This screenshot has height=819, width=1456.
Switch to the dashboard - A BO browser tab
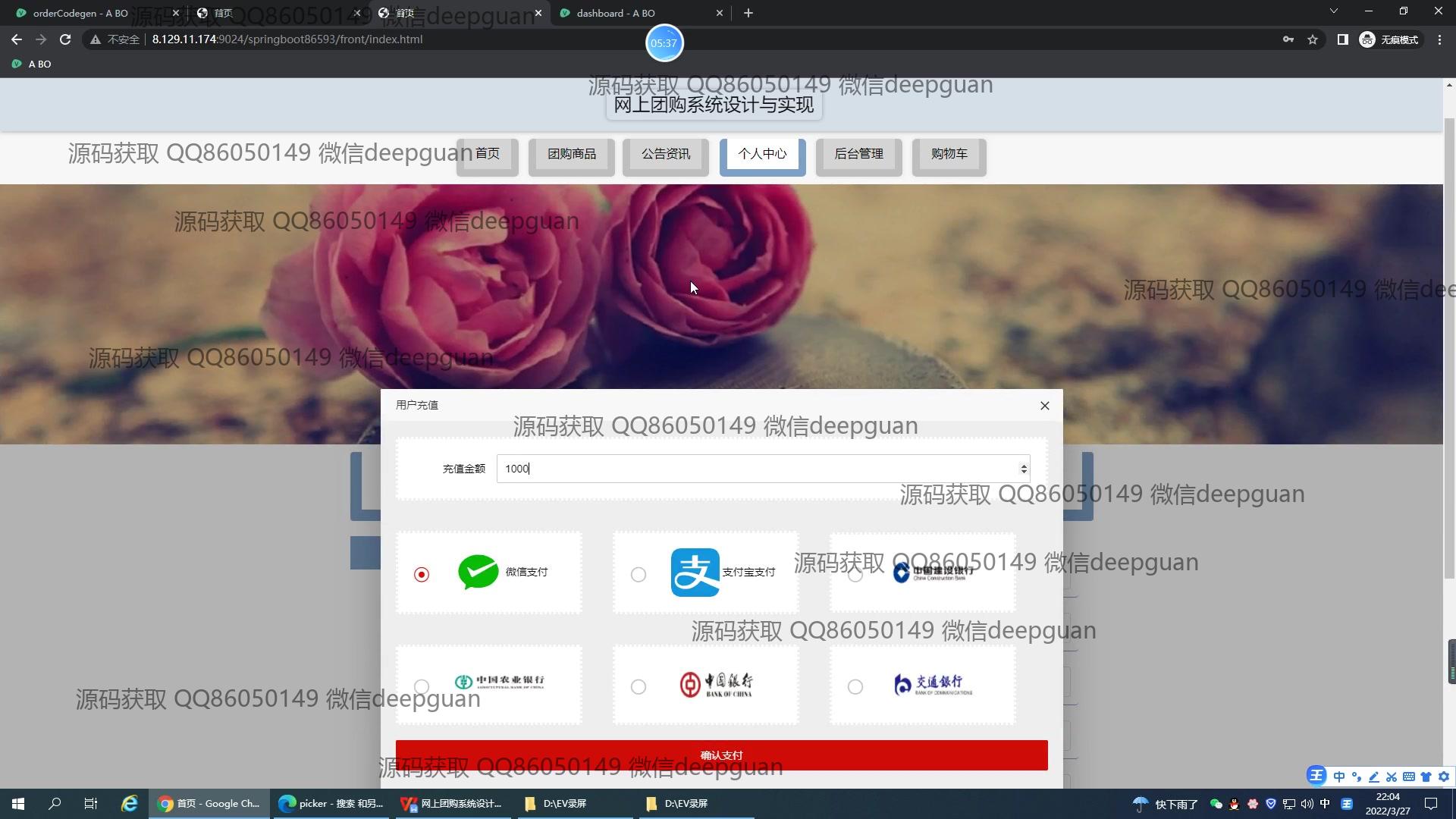coord(616,13)
